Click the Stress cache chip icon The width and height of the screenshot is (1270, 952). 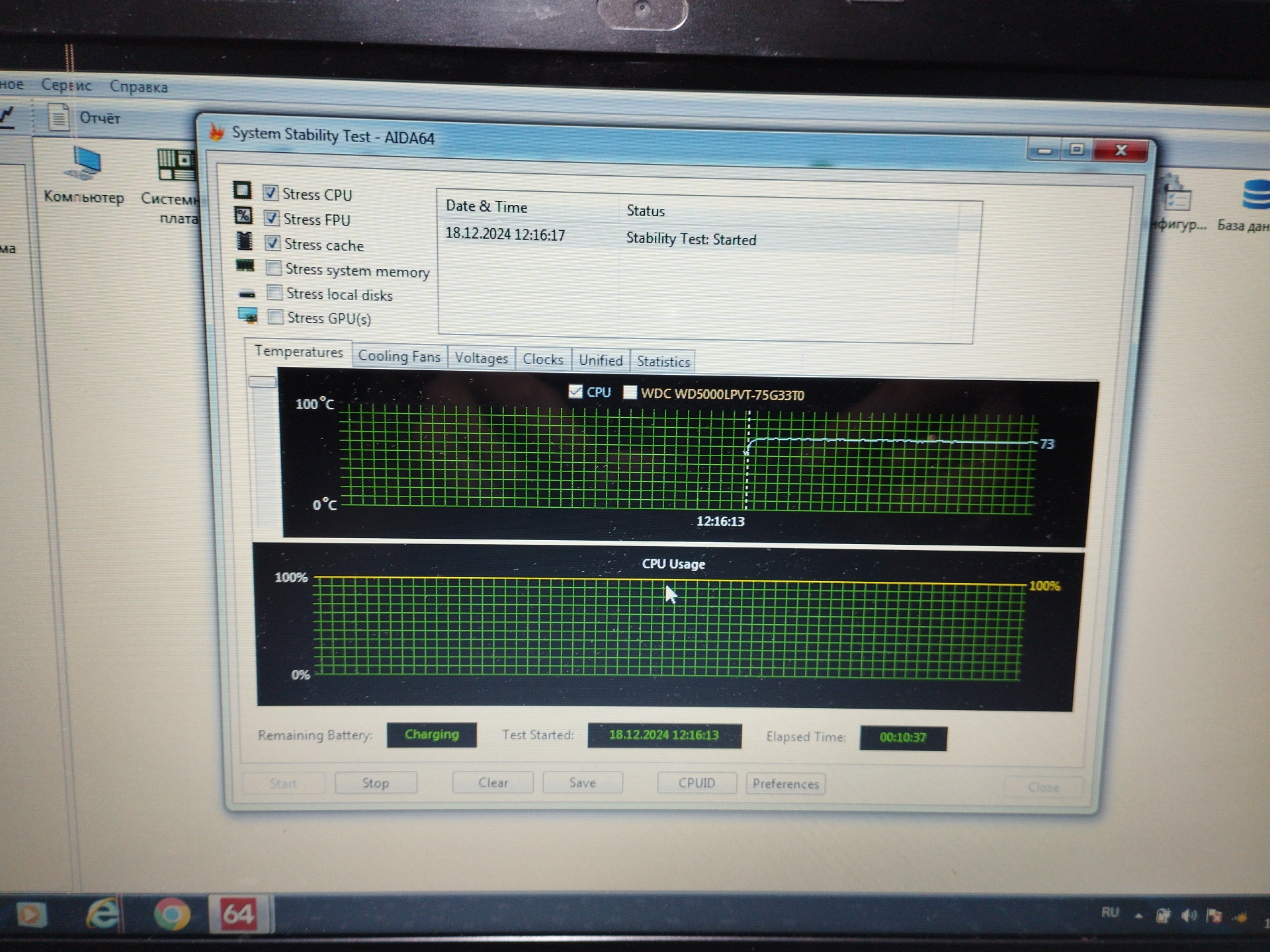click(244, 241)
